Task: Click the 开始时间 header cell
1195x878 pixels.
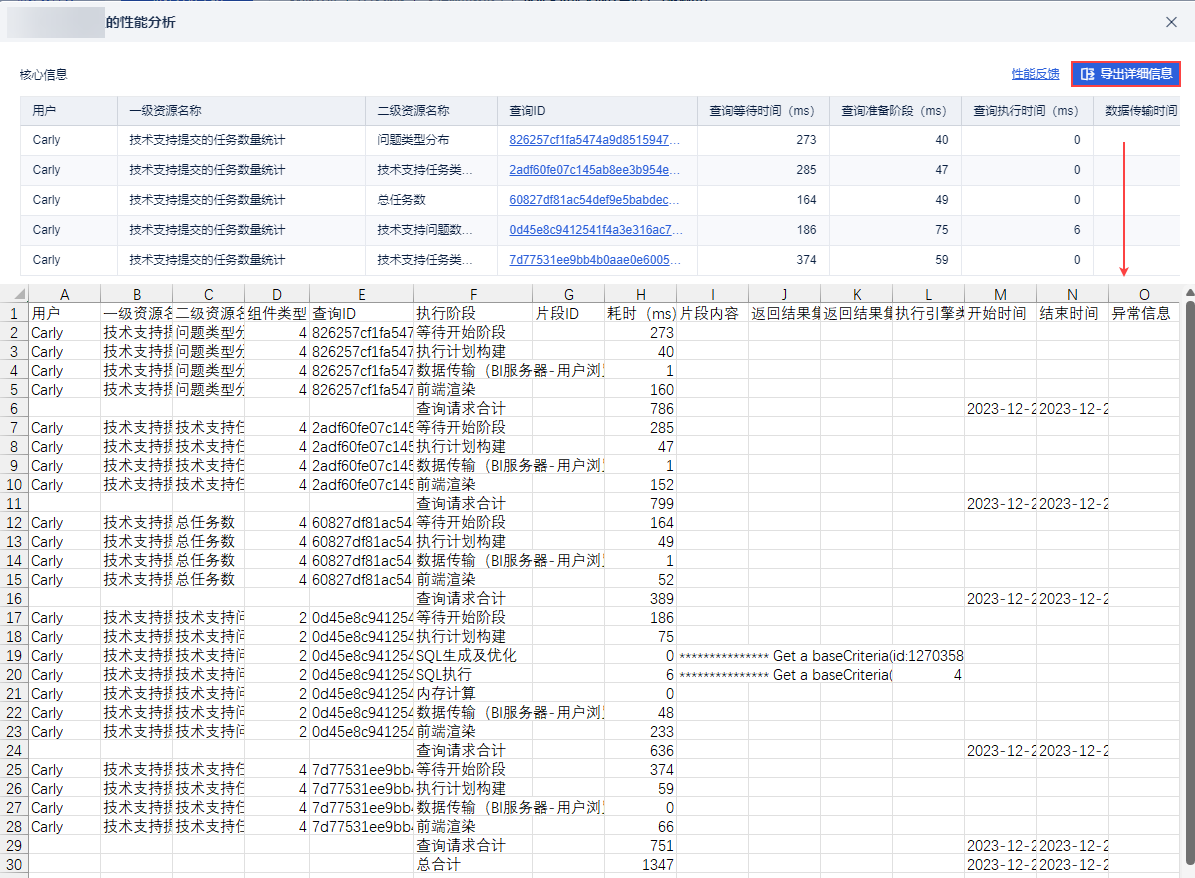Action: pos(1000,313)
